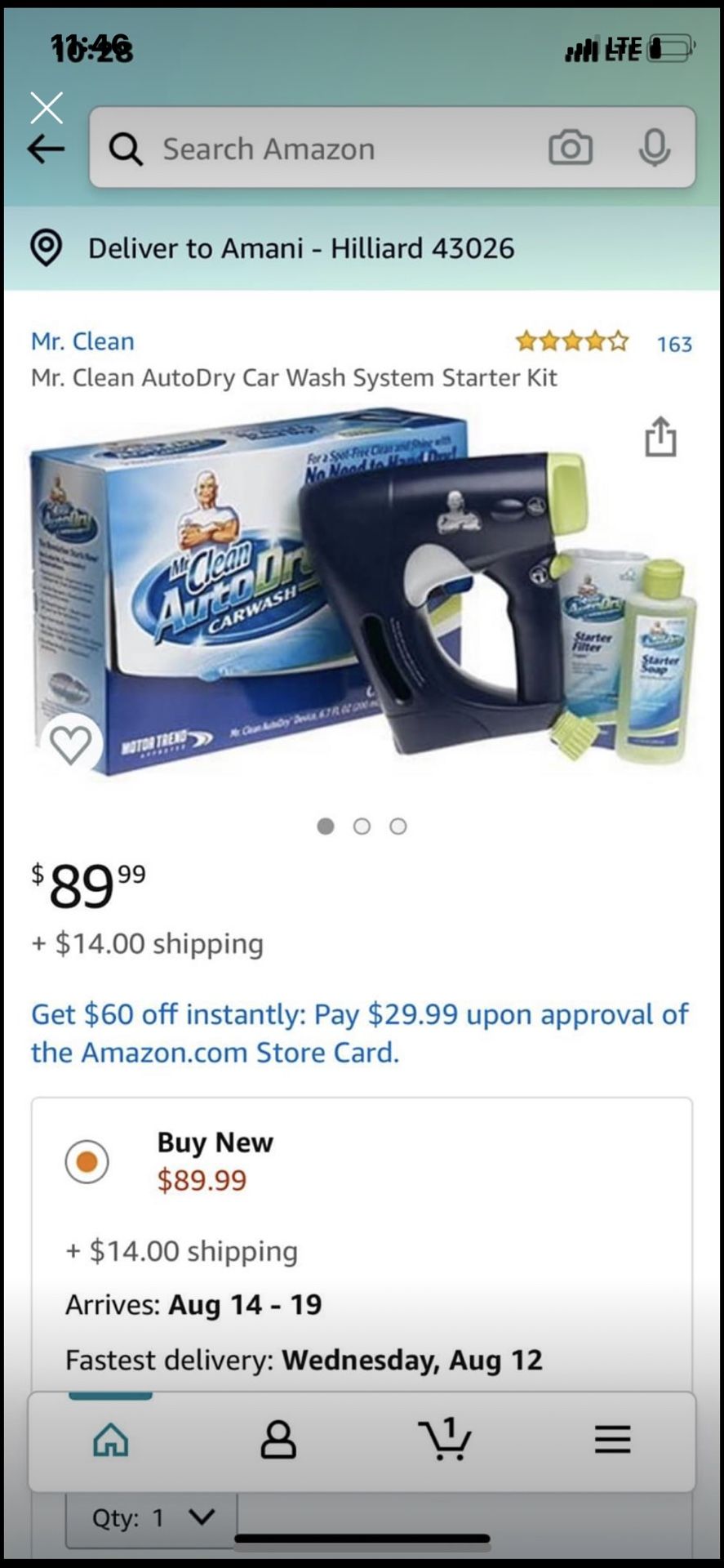Show the third product image dot

[x=398, y=826]
